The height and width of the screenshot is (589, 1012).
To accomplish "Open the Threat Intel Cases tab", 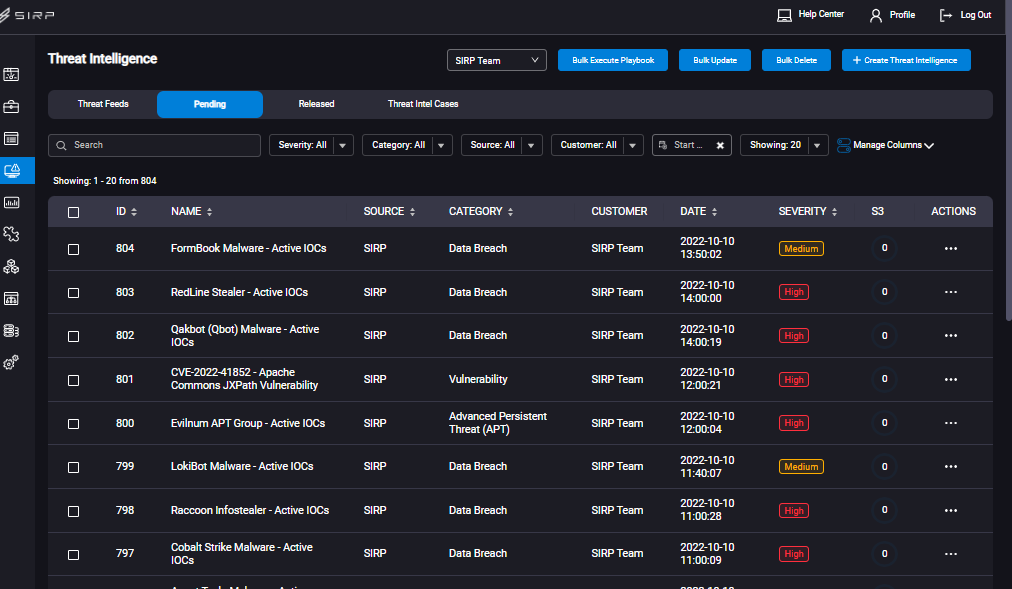I will pyautogui.click(x=423, y=104).
